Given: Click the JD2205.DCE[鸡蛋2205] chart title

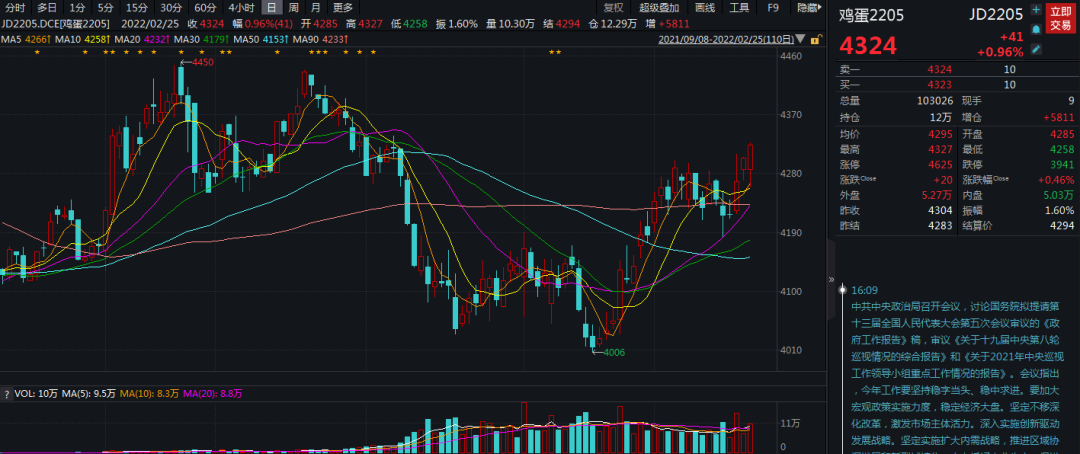Looking at the screenshot, I should [x=57, y=24].
